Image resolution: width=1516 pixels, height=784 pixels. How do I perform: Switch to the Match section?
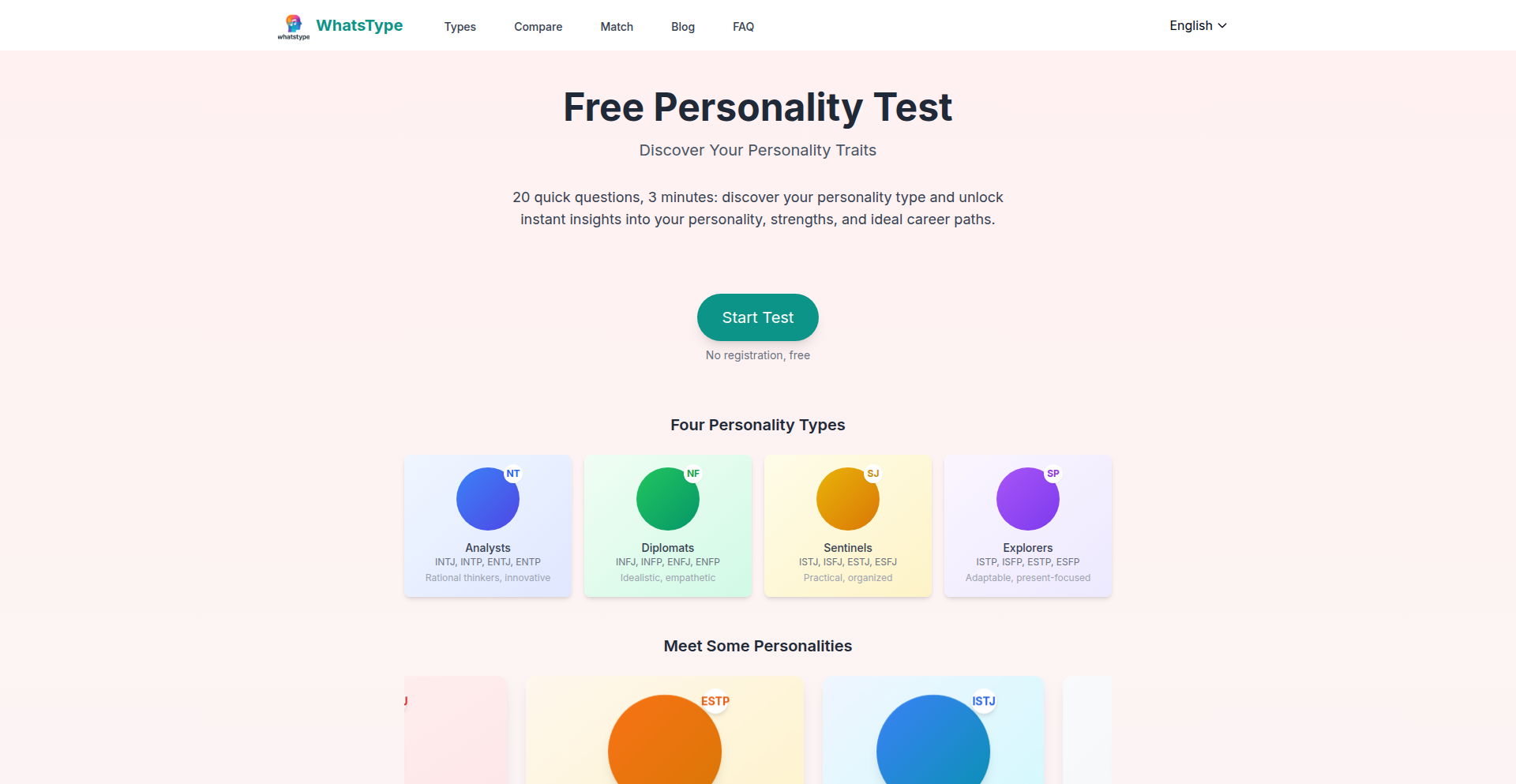coord(617,26)
